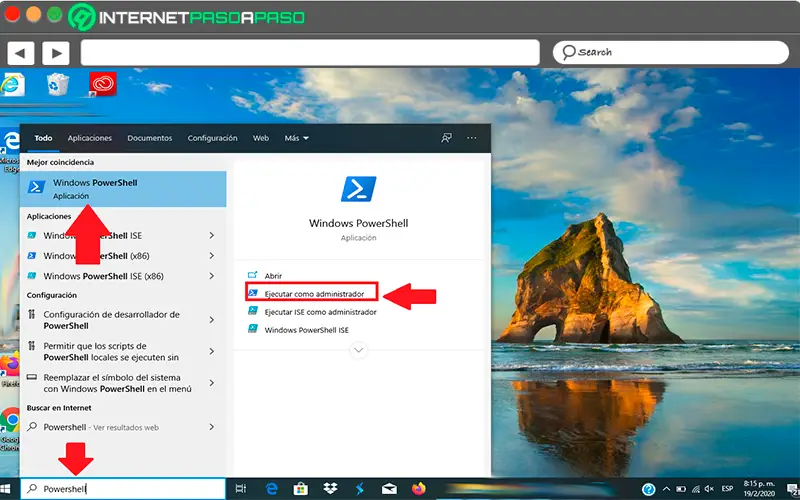The width and height of the screenshot is (800, 500).
Task: Expand Permitir que los scripts chevron
Action: tap(211, 352)
